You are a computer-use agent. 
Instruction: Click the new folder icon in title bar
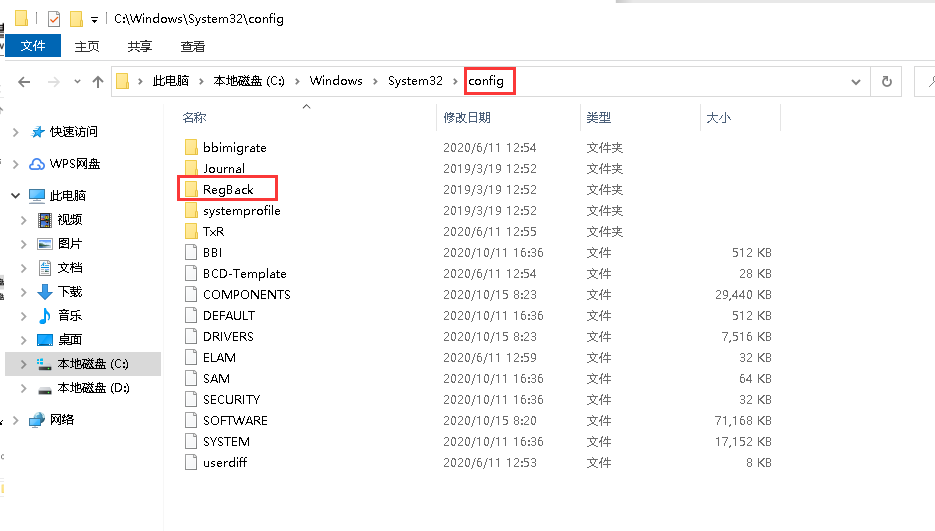[x=76, y=19]
